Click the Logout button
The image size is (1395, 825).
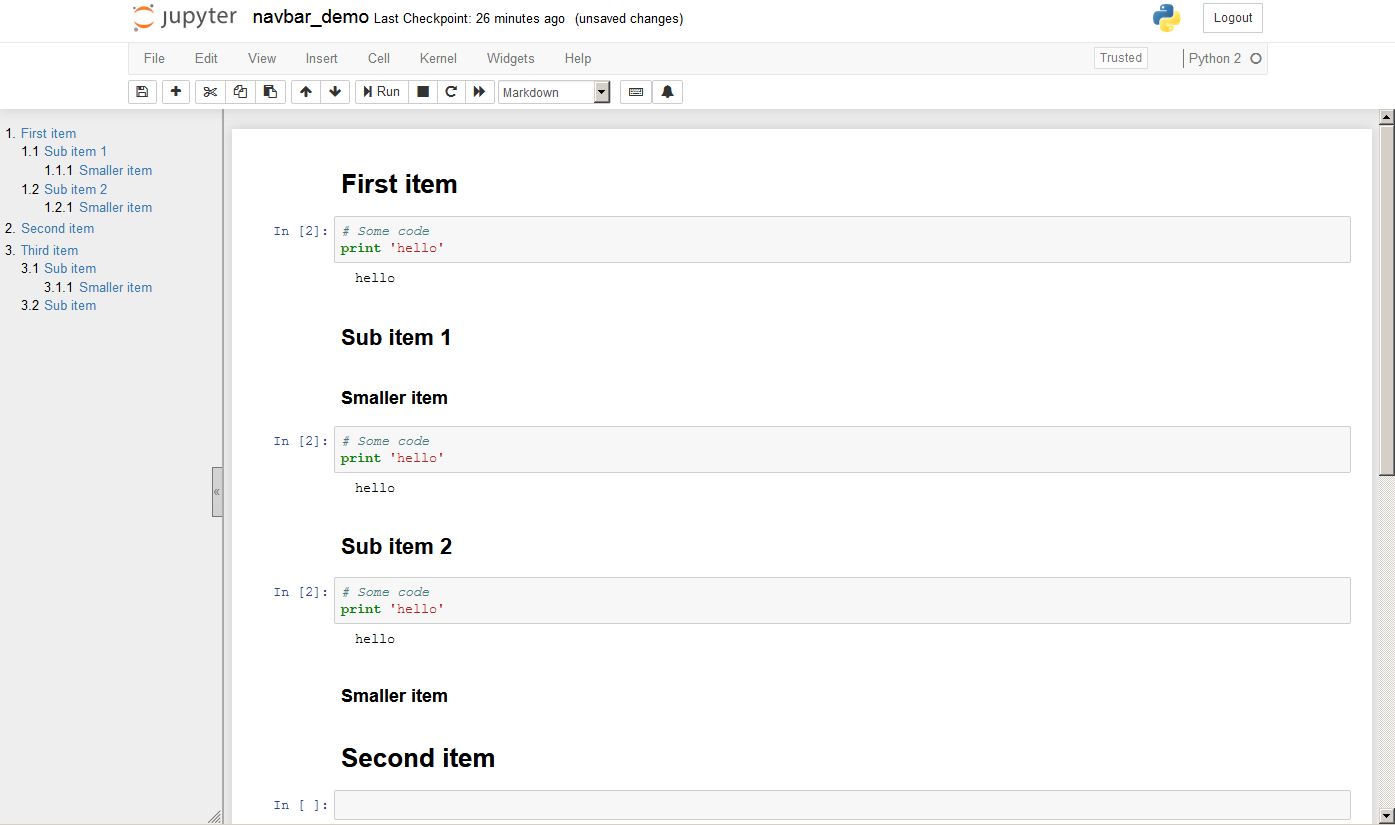tap(1232, 17)
